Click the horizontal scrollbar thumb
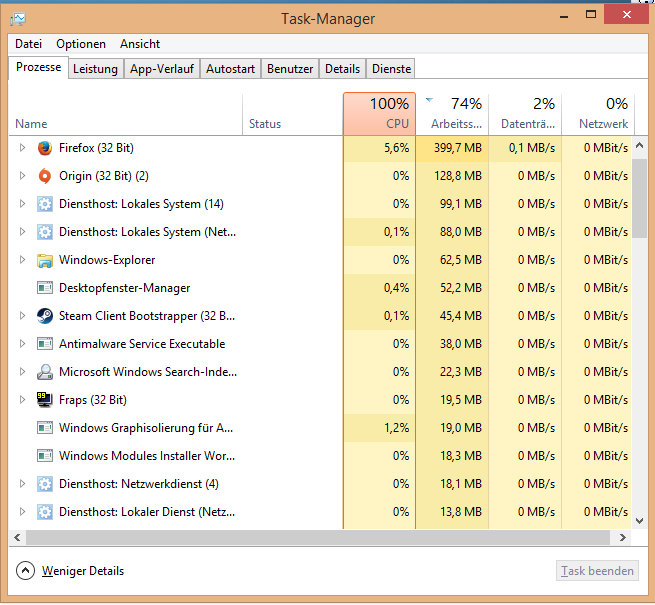 [318, 537]
